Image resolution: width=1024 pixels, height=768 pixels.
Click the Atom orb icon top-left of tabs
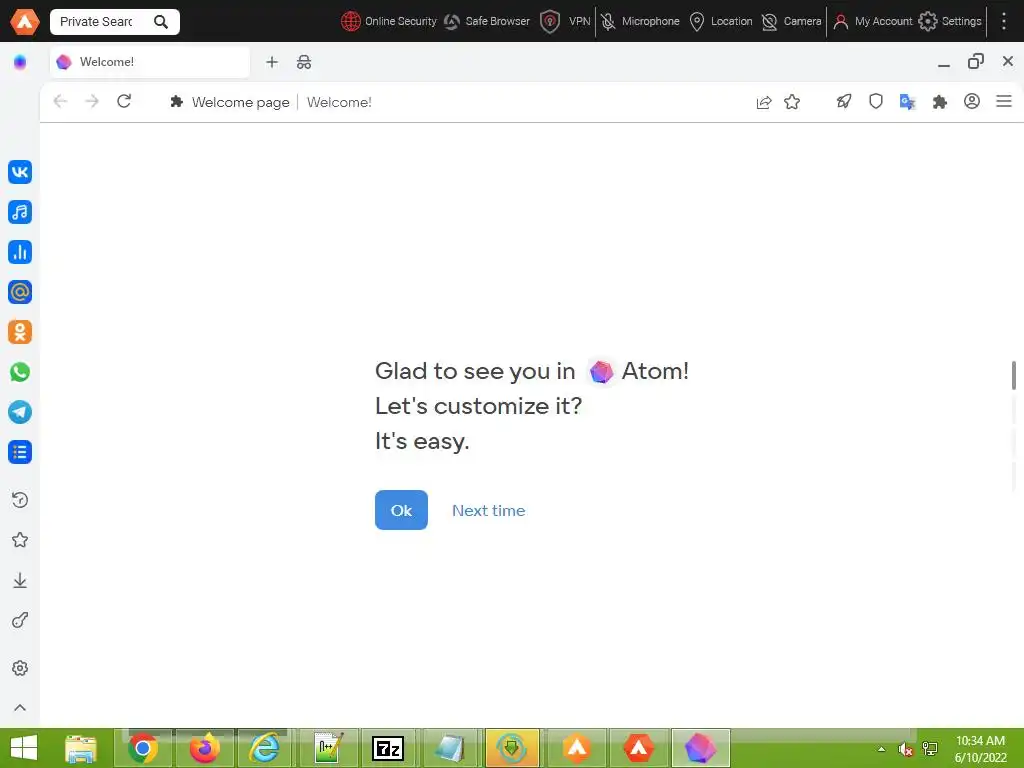(x=20, y=62)
